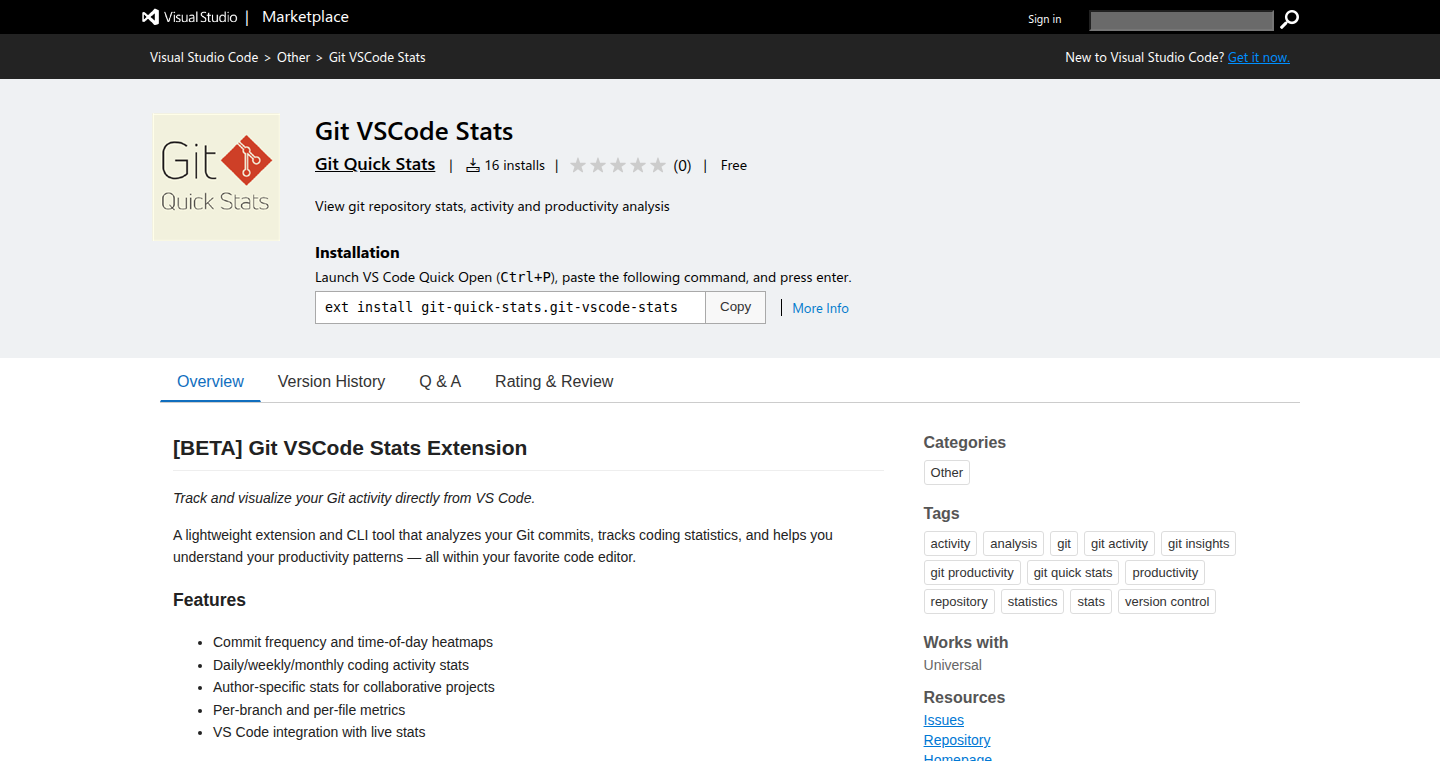Open the Other breadcrumb
Viewport: 1440px width, 761px height.
click(x=294, y=57)
